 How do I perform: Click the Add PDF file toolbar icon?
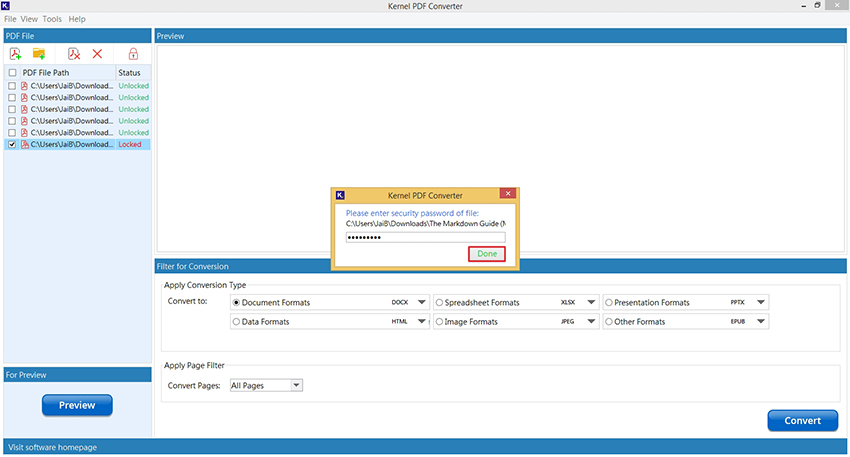click(15, 54)
